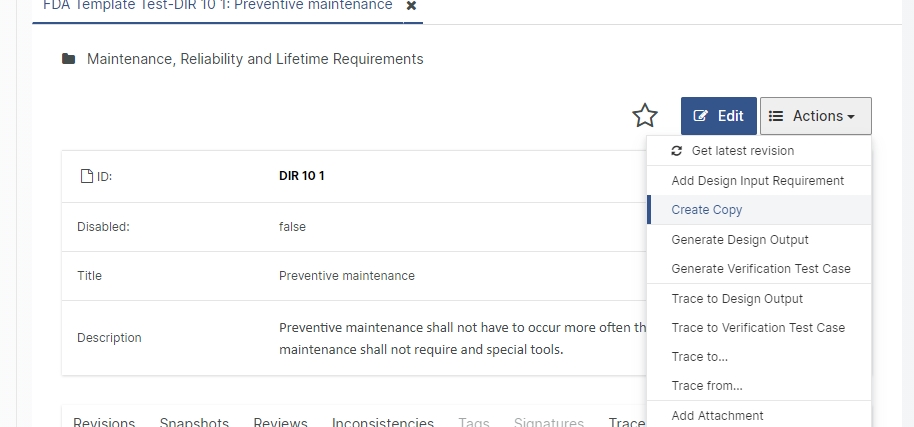Viewport: 914px width, 427px height.
Task: Select Get latest revision
Action: (x=742, y=151)
